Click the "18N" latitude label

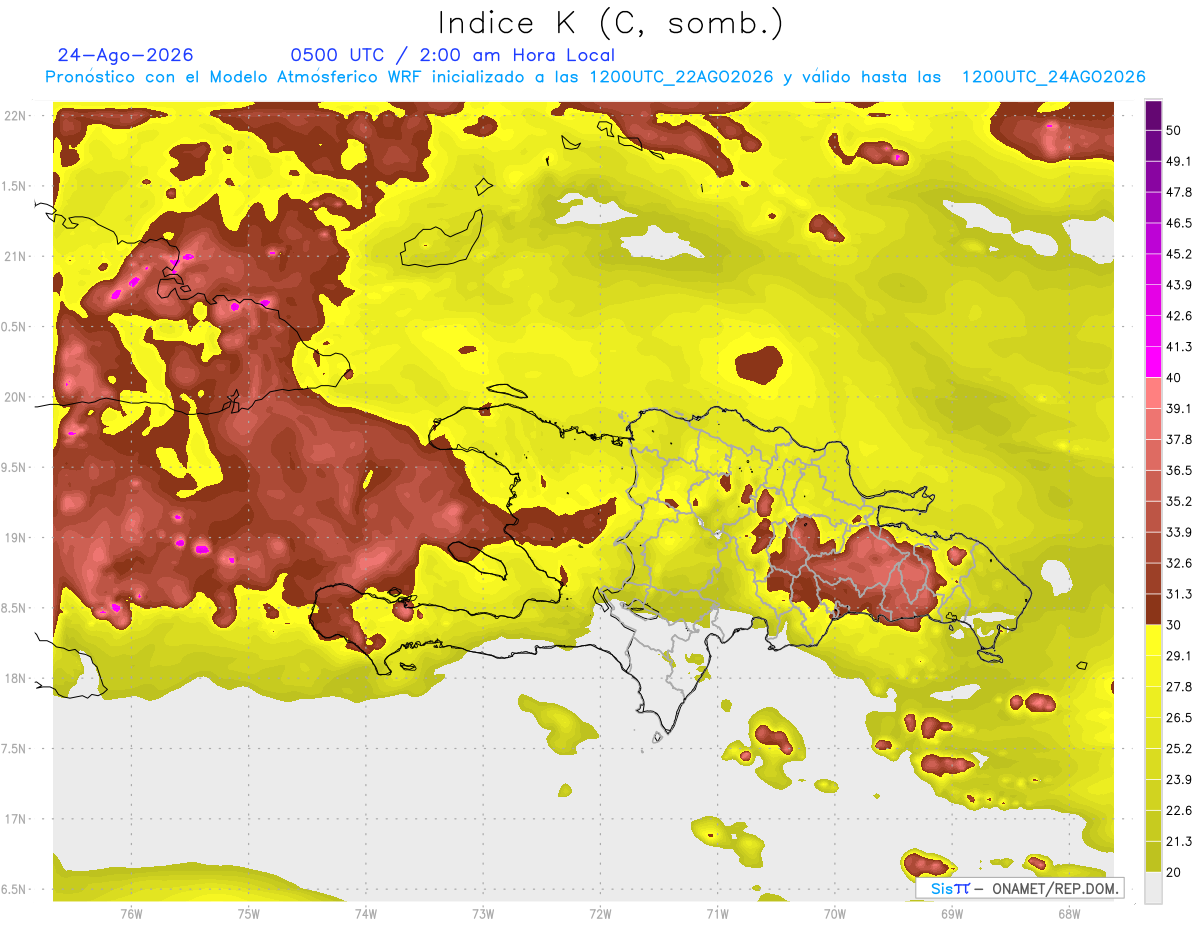click(x=15, y=679)
